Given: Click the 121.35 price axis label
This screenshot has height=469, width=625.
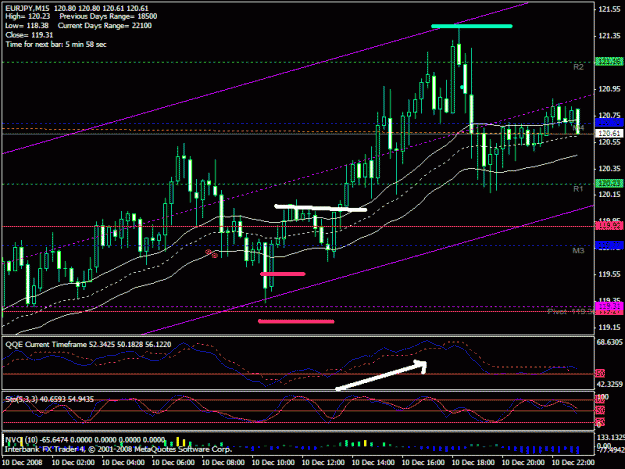Looking at the screenshot, I should 609,36.
